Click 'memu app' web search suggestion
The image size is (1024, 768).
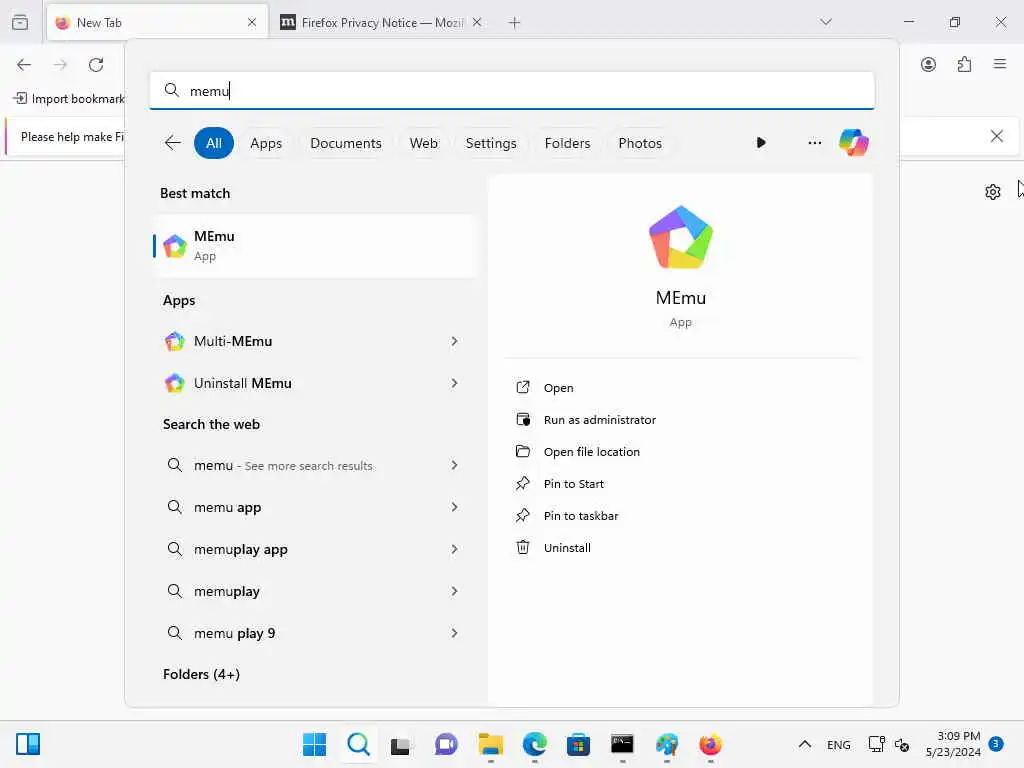click(x=227, y=507)
